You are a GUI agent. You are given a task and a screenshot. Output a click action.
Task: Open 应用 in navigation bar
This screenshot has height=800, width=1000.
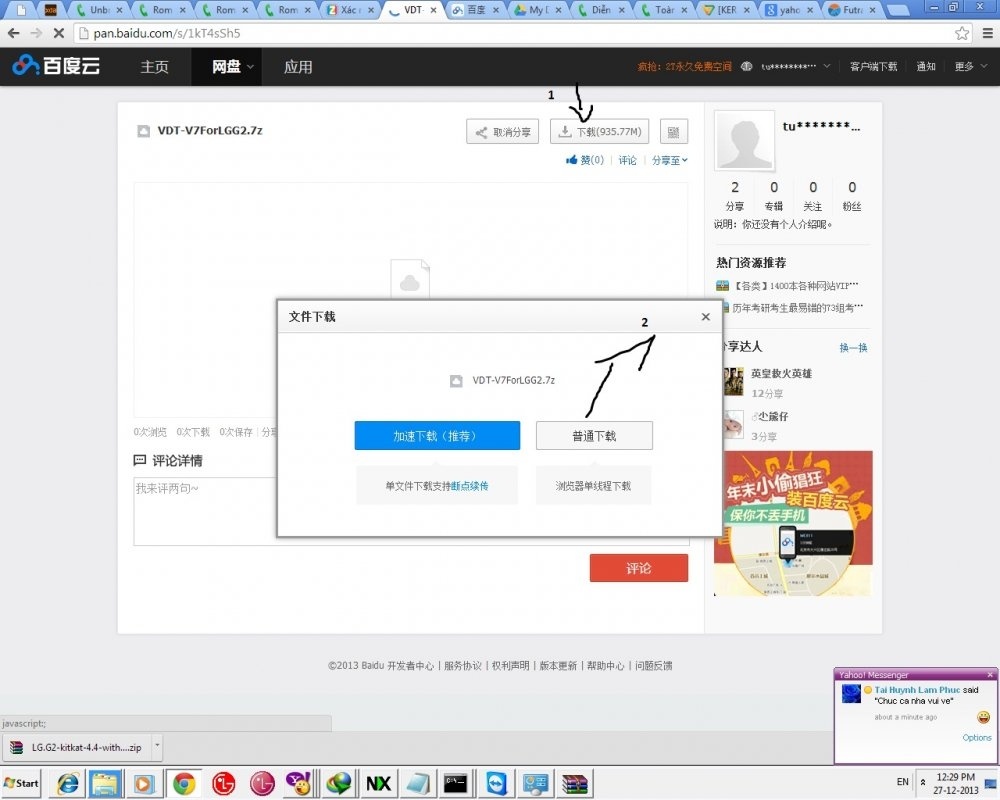point(298,67)
